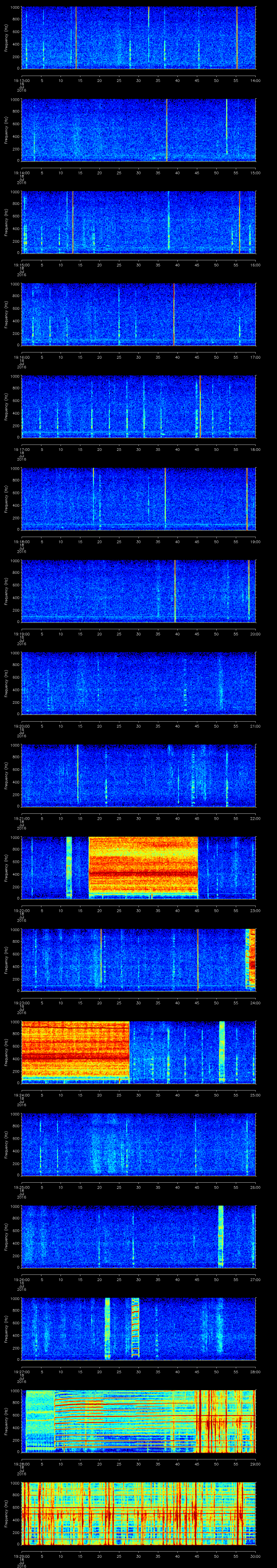The width and height of the screenshot is (277, 1568).
Task: Click the 19:24:00 start time label
Action: 22,1095
